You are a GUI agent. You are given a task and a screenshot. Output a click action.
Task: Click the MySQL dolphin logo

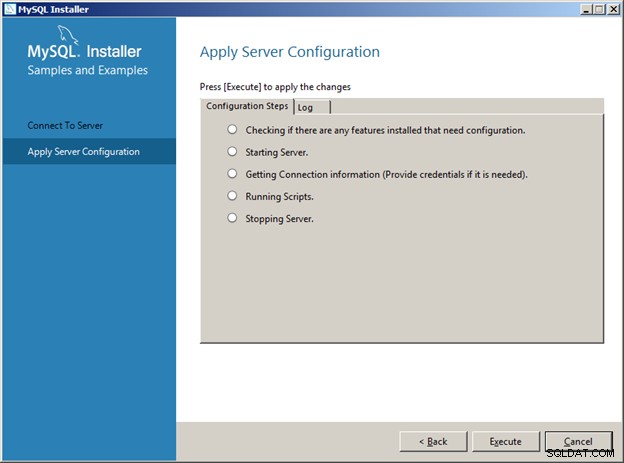click(68, 35)
